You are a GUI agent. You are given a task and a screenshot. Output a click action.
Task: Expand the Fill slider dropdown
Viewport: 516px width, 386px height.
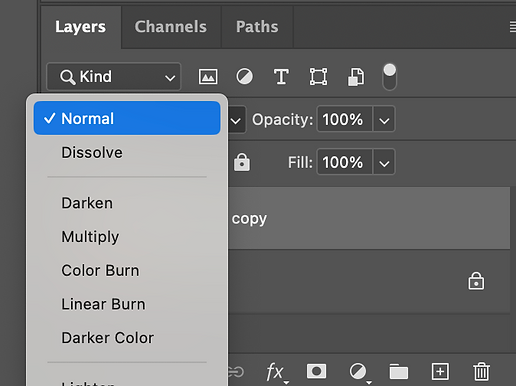click(384, 162)
